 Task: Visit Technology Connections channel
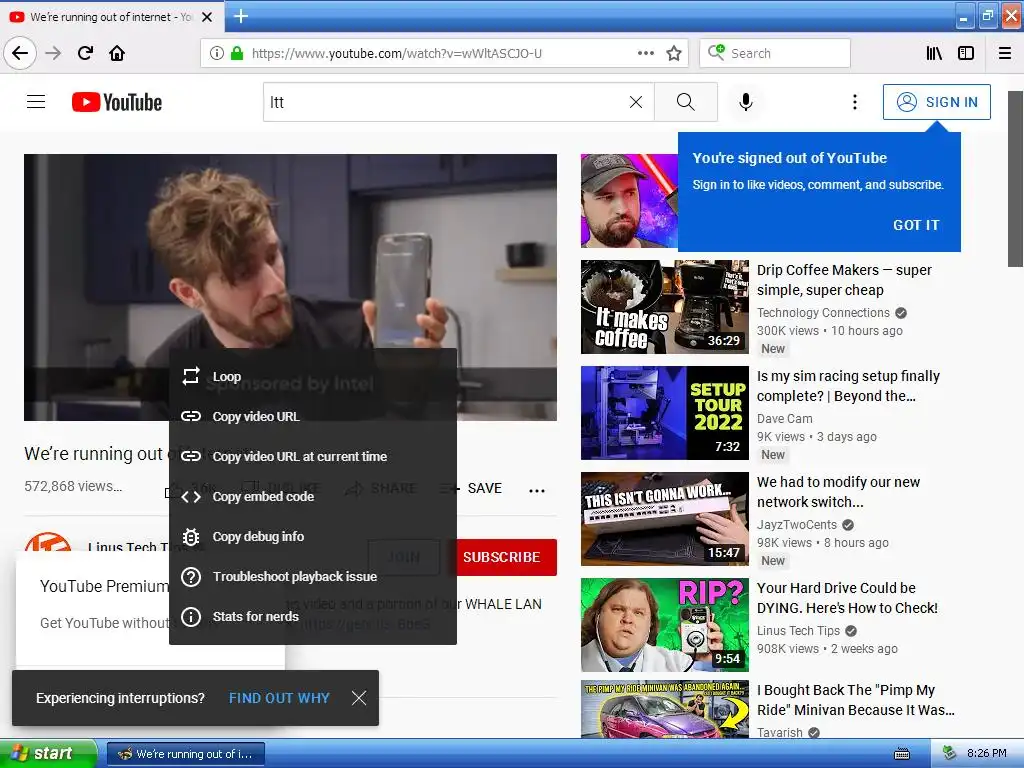point(823,313)
